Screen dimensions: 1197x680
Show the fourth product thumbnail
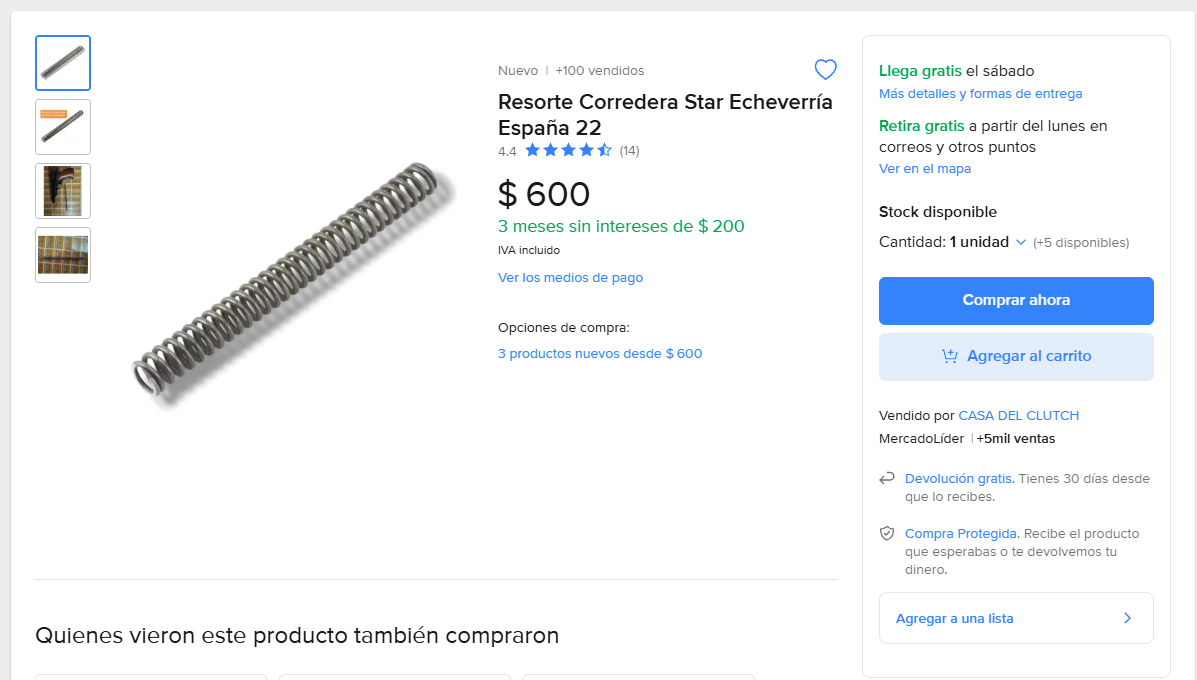coord(63,255)
